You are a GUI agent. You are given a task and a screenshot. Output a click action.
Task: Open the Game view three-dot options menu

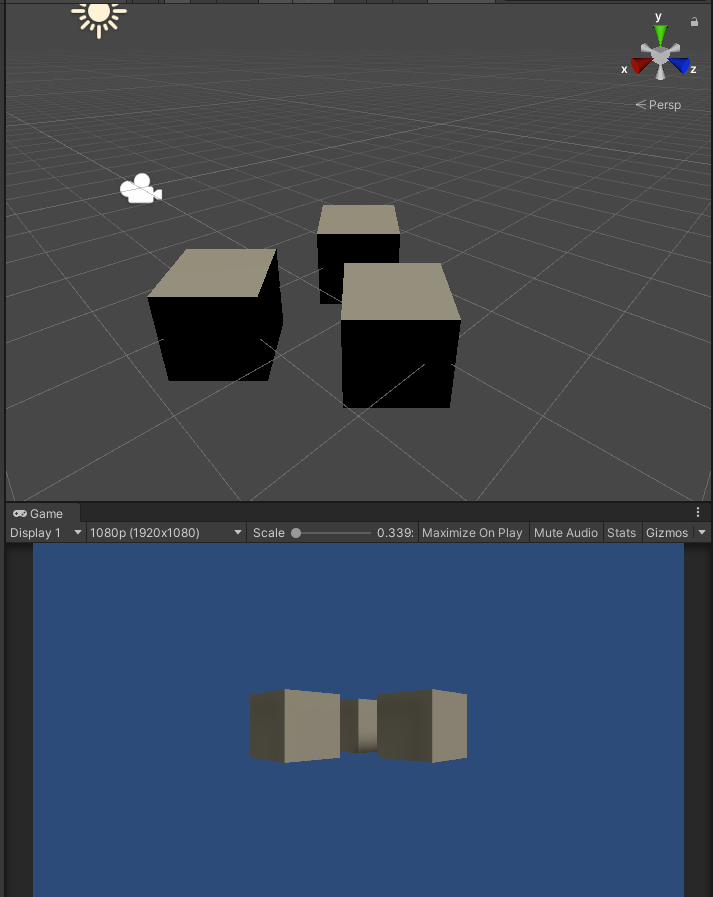click(697, 513)
